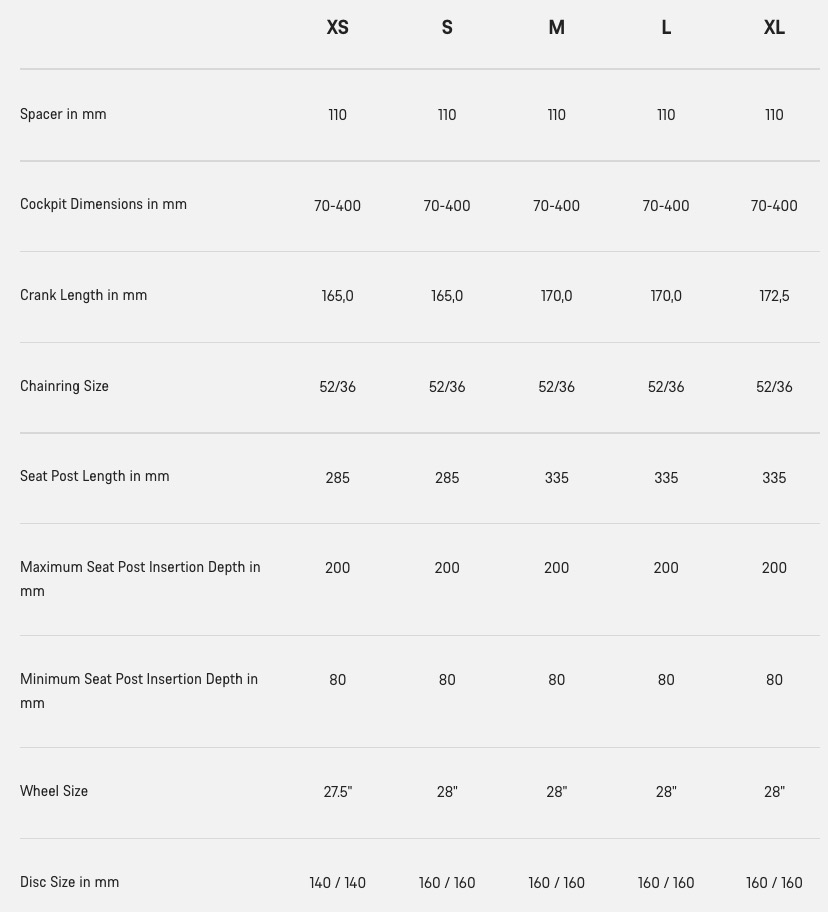Screen dimensions: 828x912
Task: Select the L size column header
Action: [x=666, y=27]
